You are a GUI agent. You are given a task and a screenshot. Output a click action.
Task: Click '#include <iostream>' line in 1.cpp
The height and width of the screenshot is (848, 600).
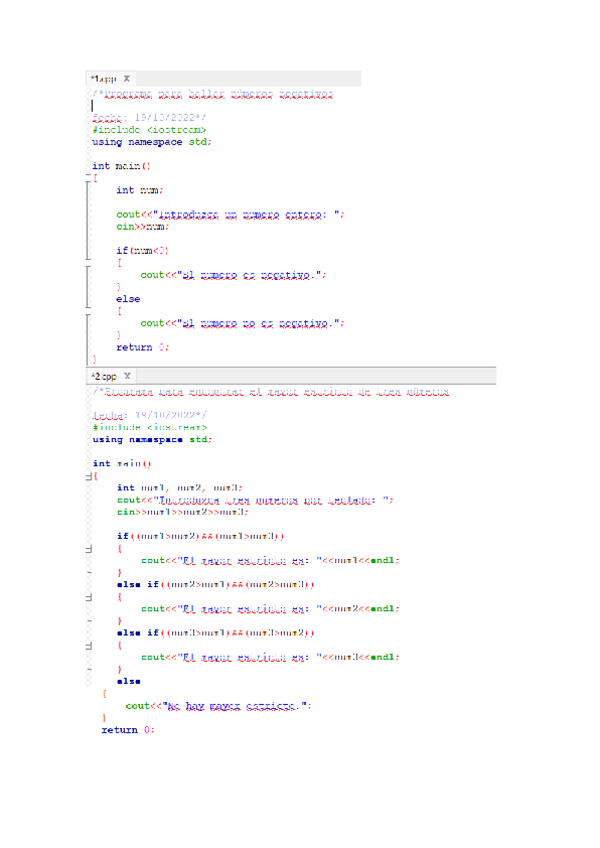pos(149,130)
